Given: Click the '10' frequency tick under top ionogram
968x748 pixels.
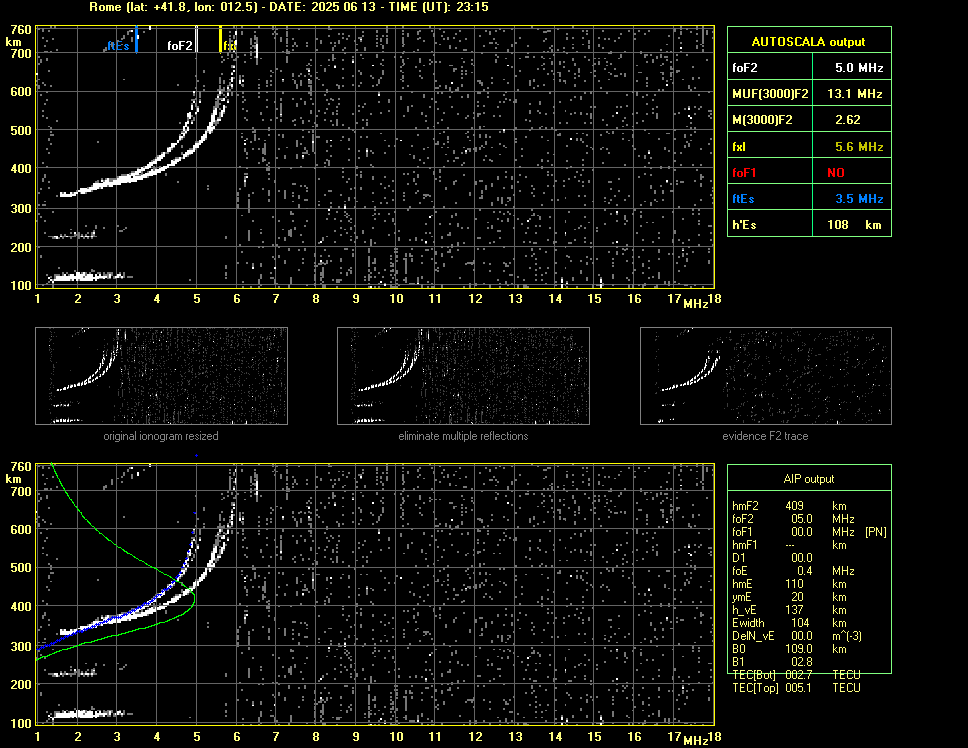Looking at the screenshot, I should (x=396, y=299).
